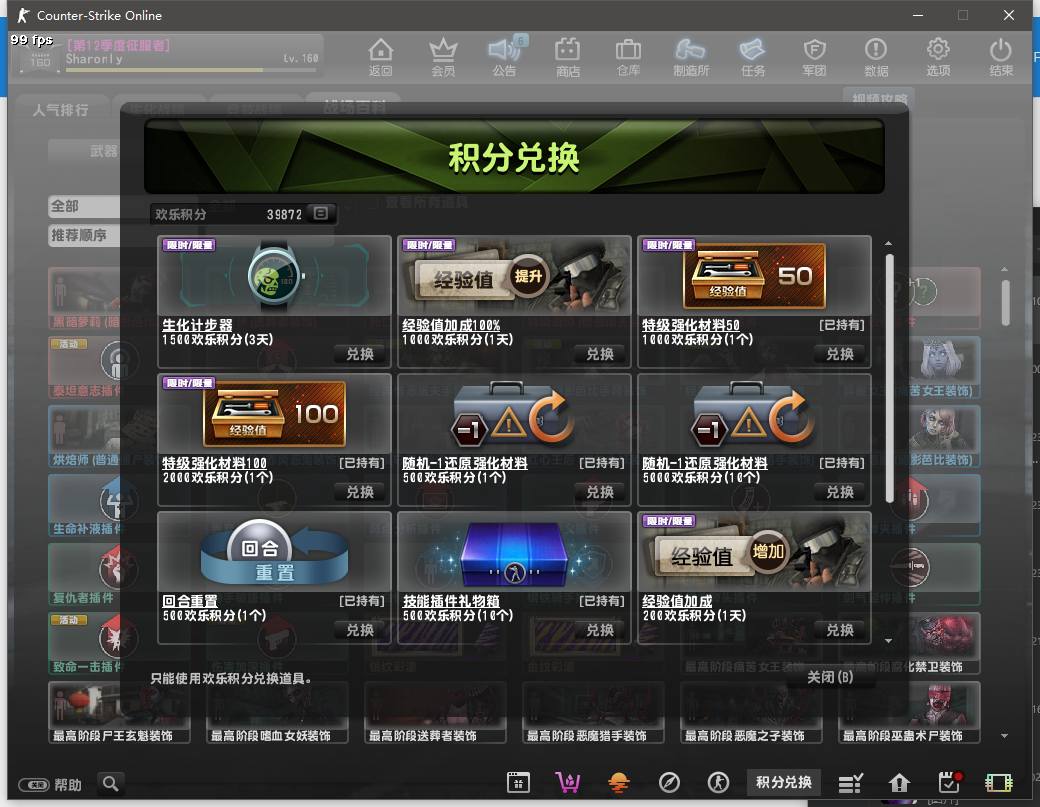Click the compass icon in bottom bar
This screenshot has width=1040, height=807.
click(x=669, y=782)
